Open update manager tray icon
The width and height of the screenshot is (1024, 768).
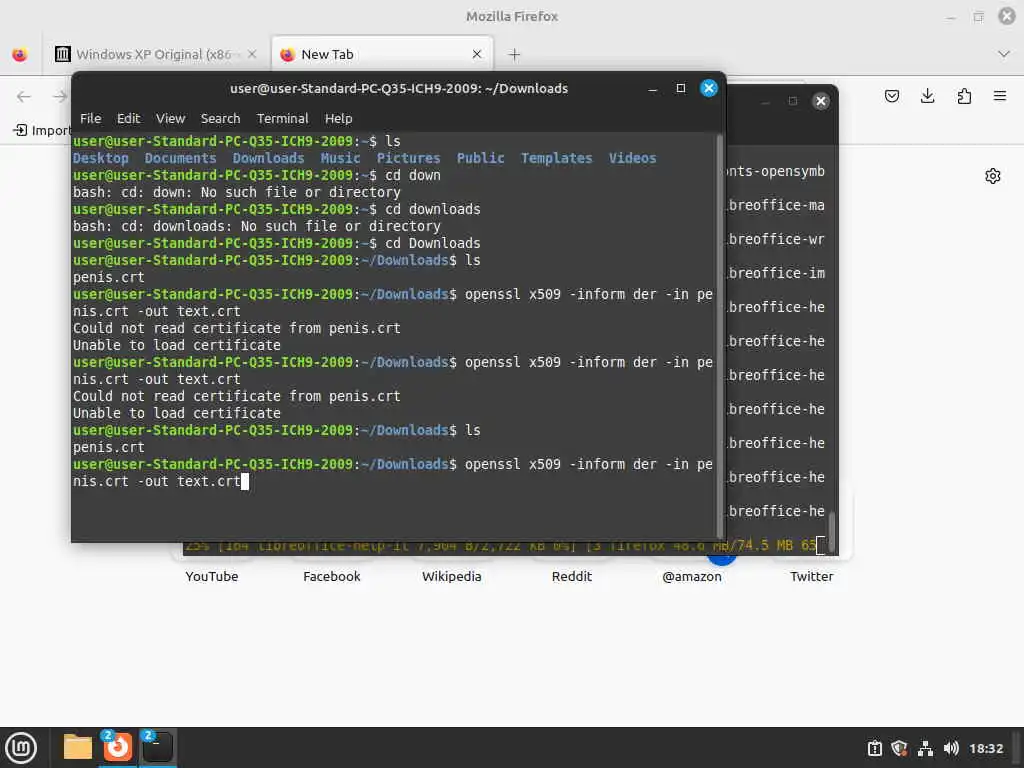tap(874, 748)
